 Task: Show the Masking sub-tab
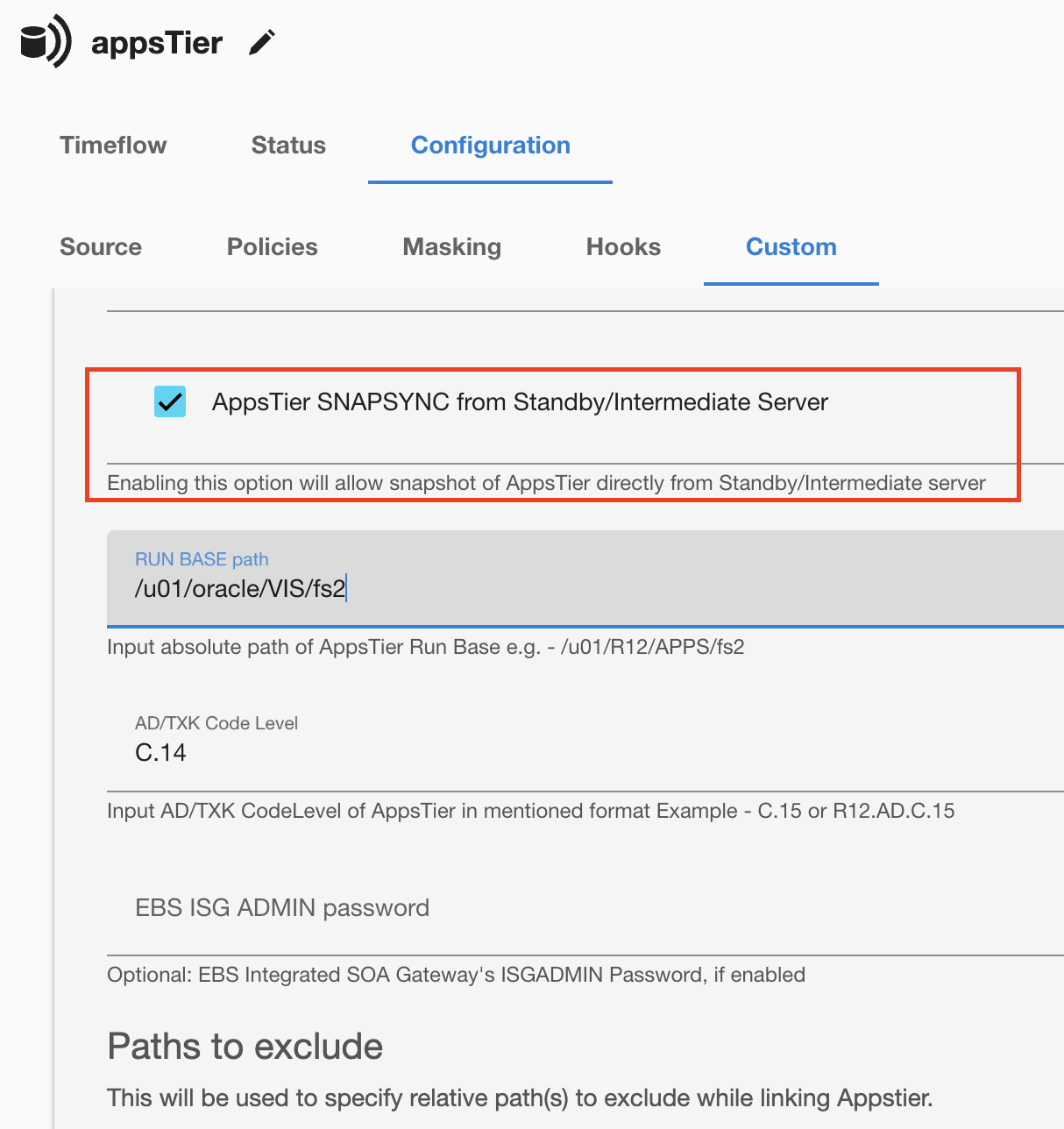pos(451,247)
